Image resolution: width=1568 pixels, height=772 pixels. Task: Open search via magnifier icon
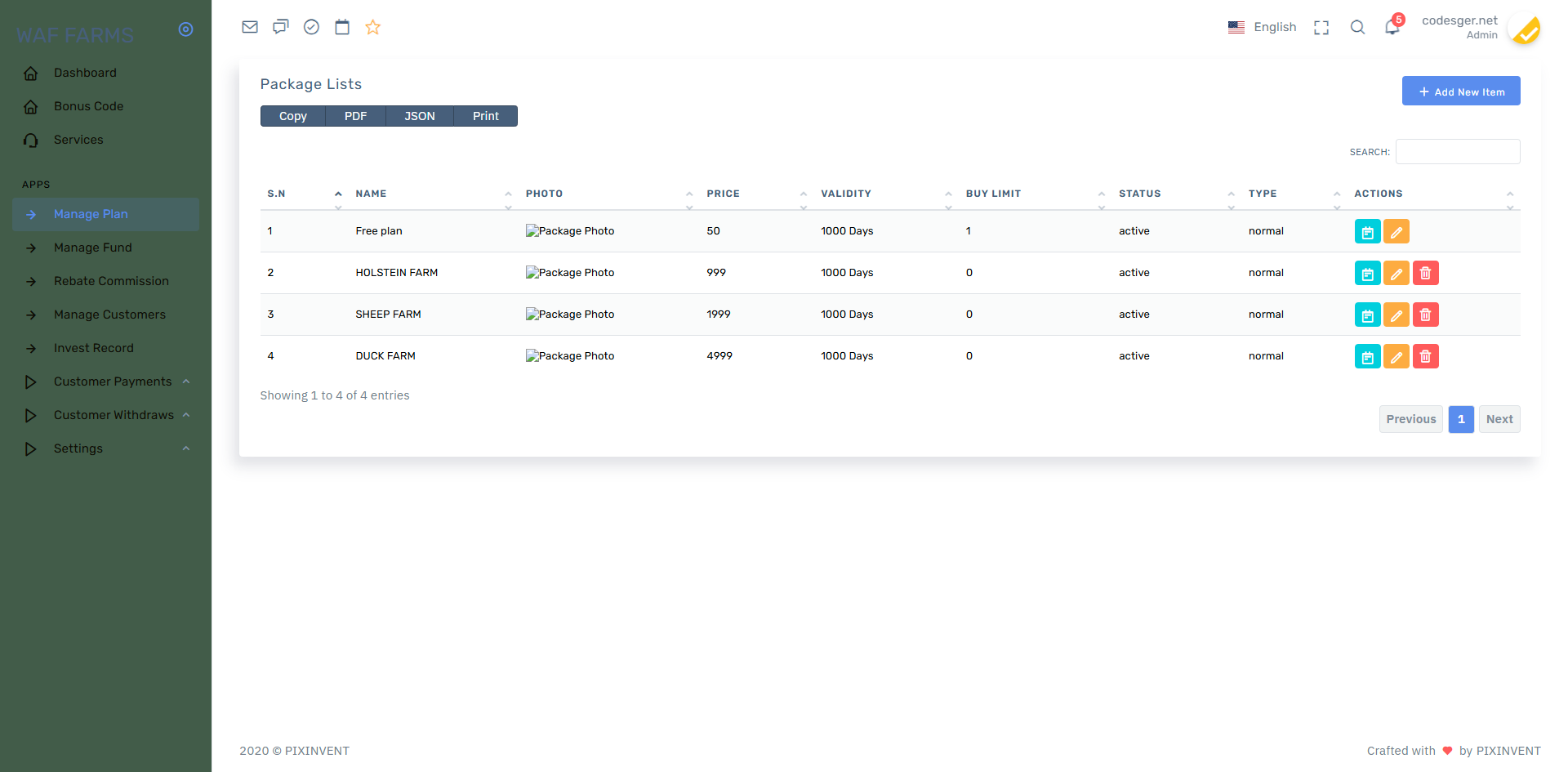coord(1357,27)
